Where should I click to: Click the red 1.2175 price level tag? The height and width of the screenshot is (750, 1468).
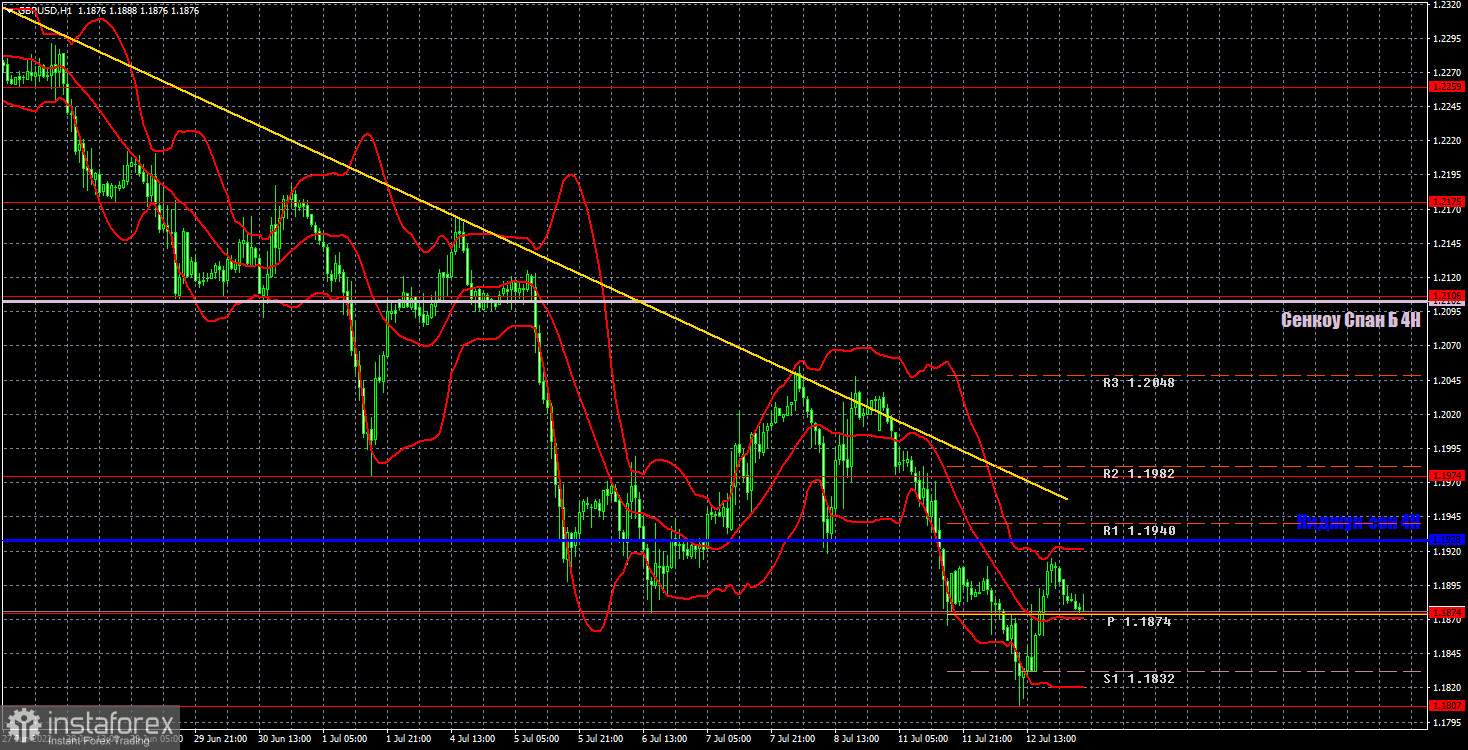[x=1447, y=202]
